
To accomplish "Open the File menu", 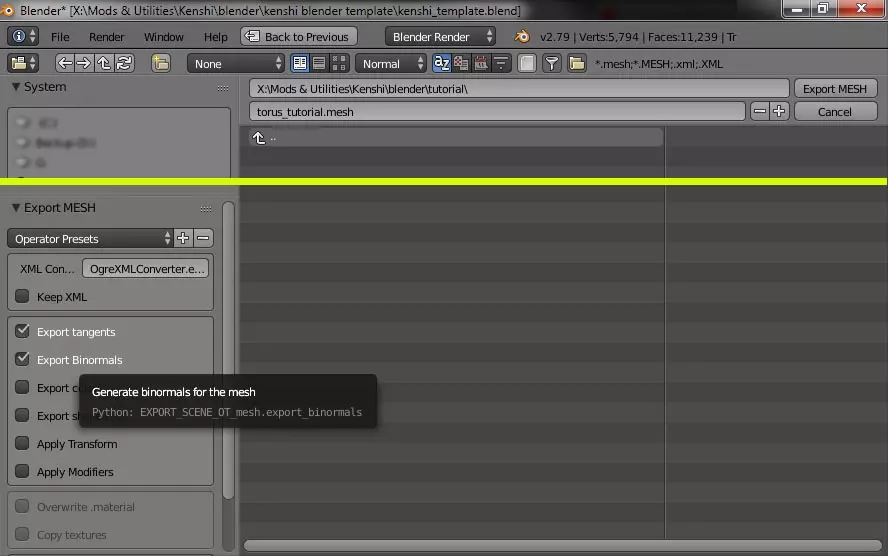I will (x=60, y=37).
